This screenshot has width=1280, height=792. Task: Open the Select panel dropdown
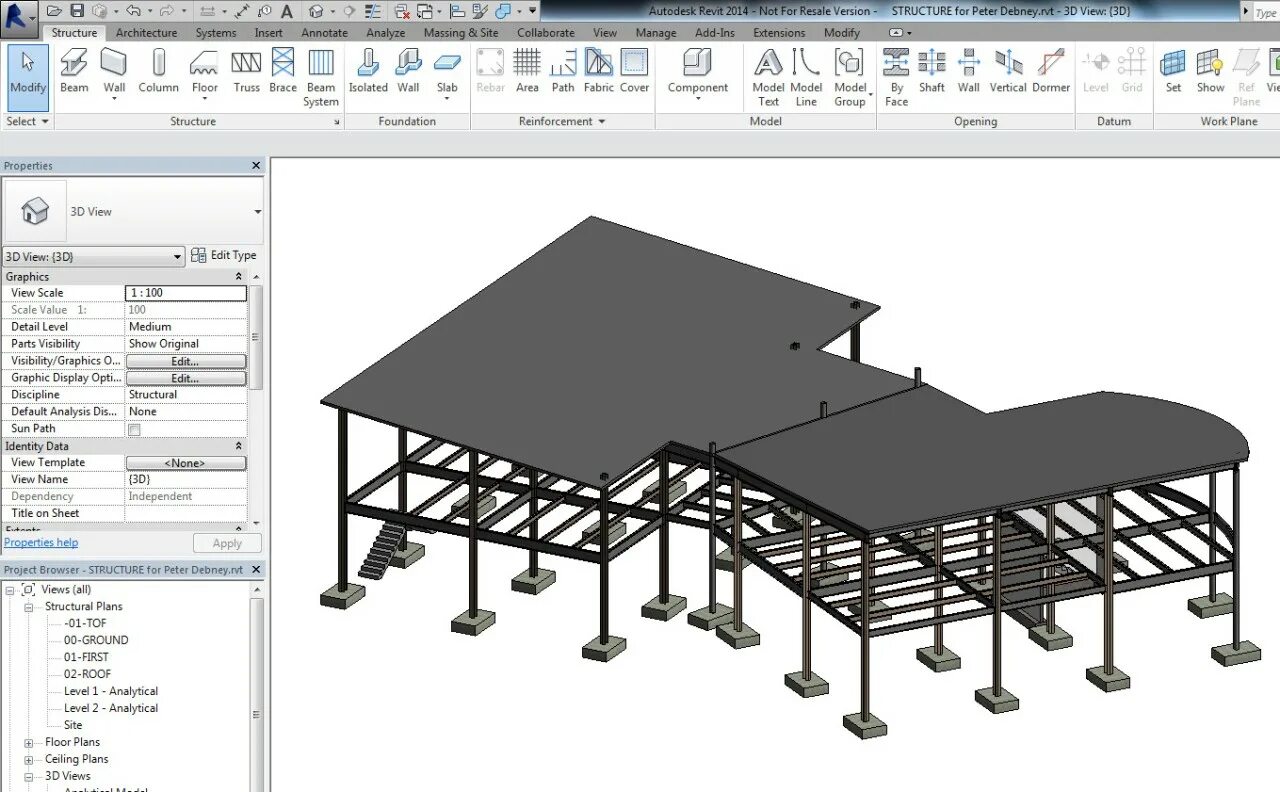tap(27, 121)
